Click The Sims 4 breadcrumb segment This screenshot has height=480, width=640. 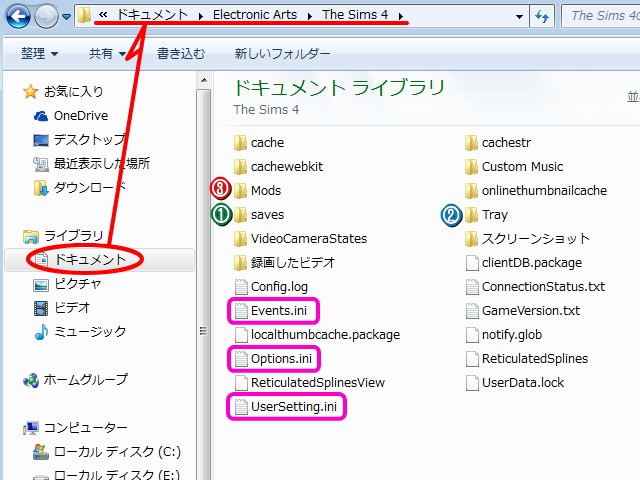coord(355,15)
